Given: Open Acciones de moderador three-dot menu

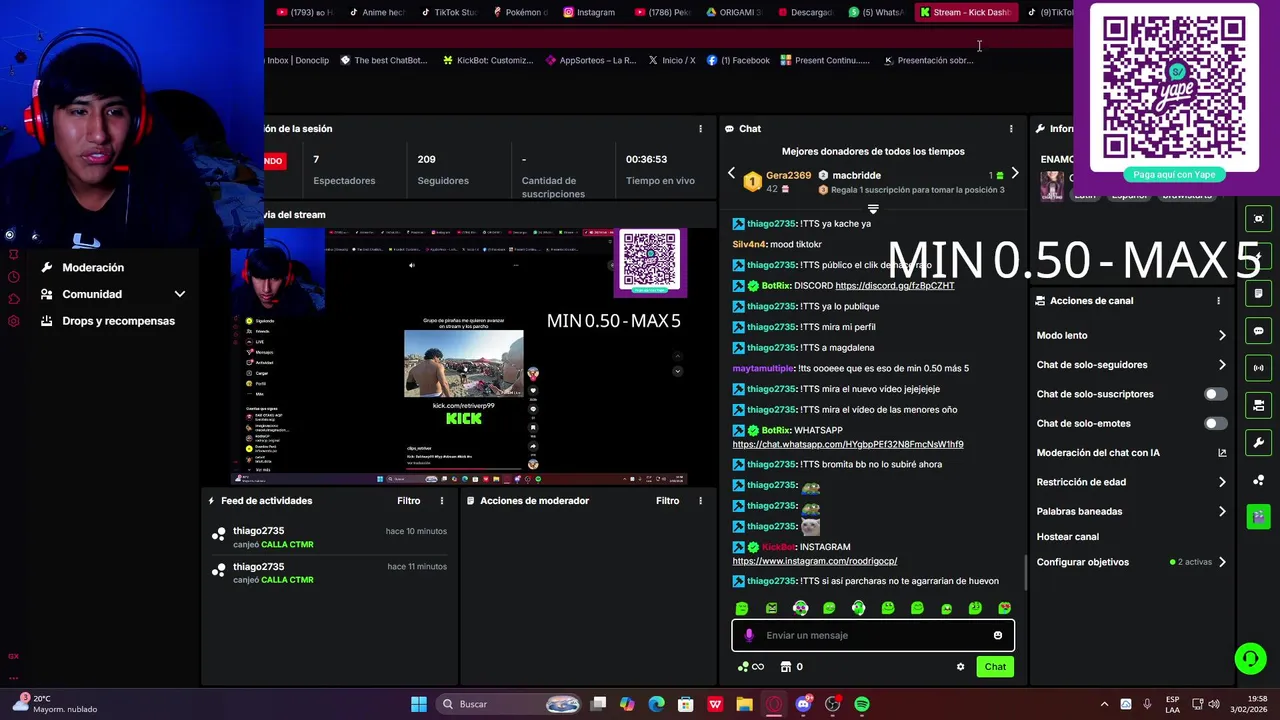Looking at the screenshot, I should point(700,501).
